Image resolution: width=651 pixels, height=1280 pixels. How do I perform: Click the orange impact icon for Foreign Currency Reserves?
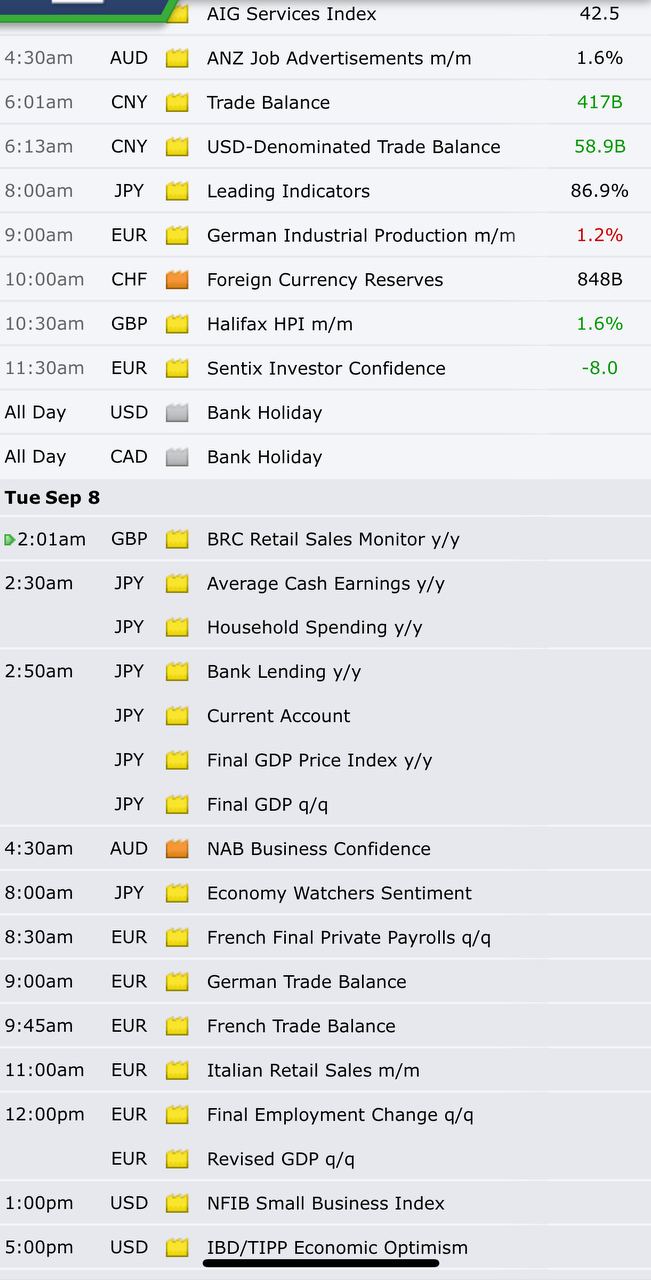(x=177, y=280)
